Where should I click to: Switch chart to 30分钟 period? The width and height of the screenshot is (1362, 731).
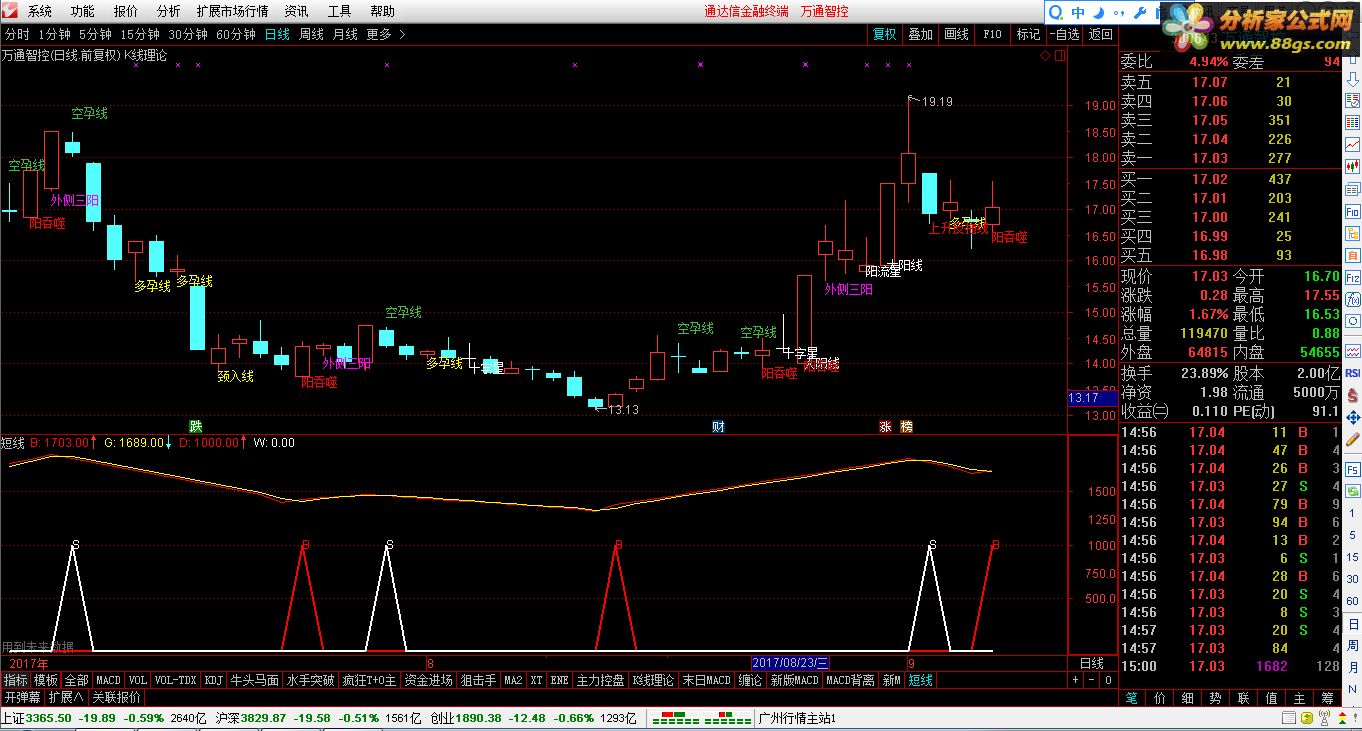click(189, 34)
